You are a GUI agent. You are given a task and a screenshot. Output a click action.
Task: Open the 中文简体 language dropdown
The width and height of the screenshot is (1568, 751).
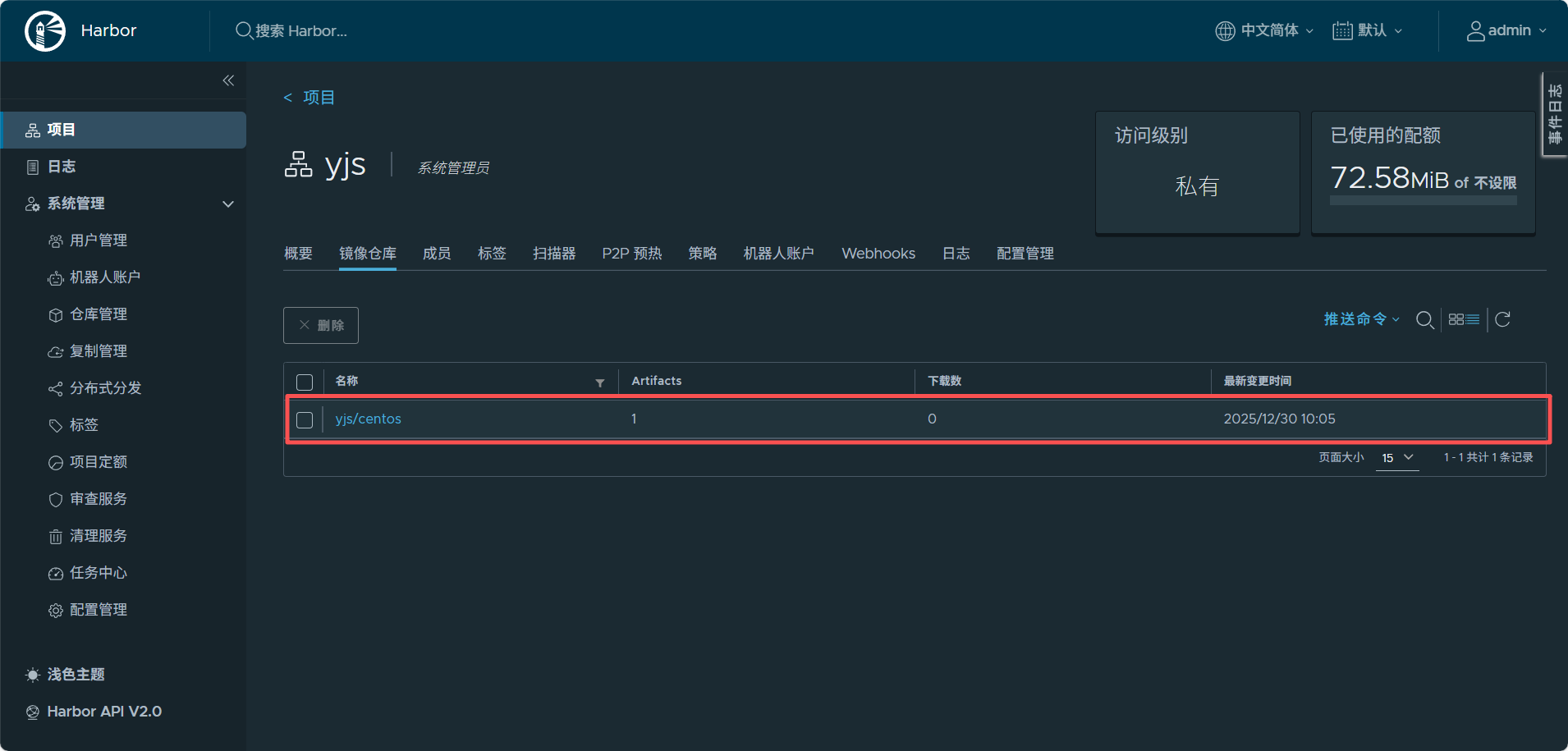pyautogui.click(x=1265, y=30)
